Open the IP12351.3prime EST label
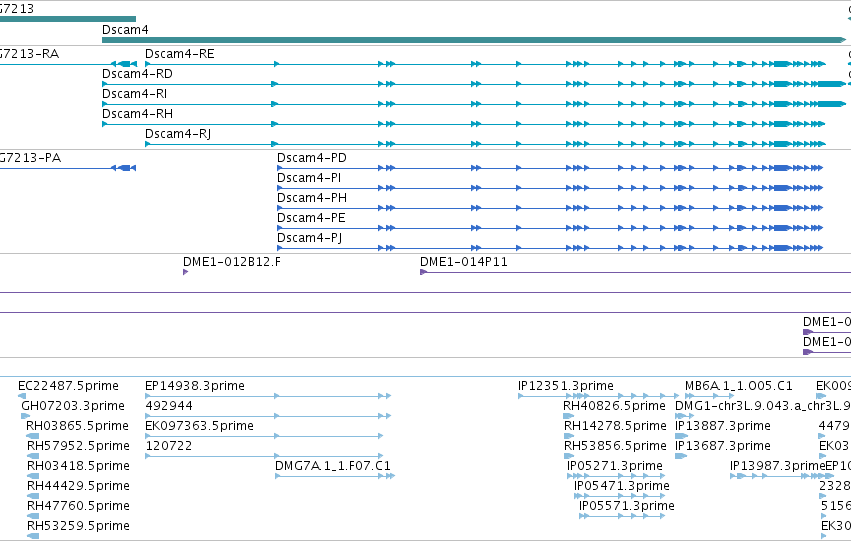 pos(566,386)
